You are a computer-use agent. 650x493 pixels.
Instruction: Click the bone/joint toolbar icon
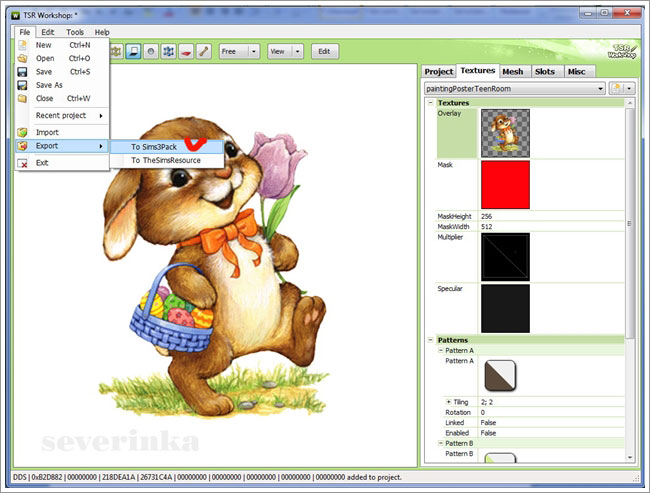tap(202, 51)
